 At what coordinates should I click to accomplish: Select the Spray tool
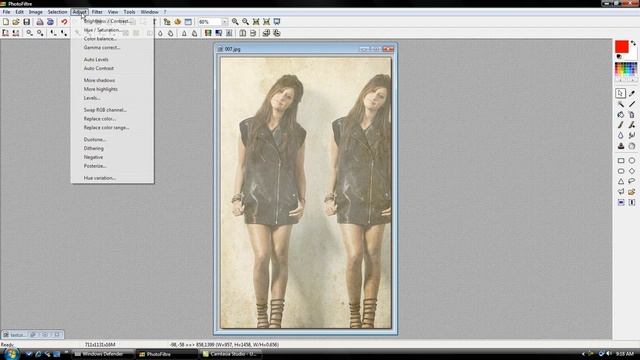(x=632, y=115)
